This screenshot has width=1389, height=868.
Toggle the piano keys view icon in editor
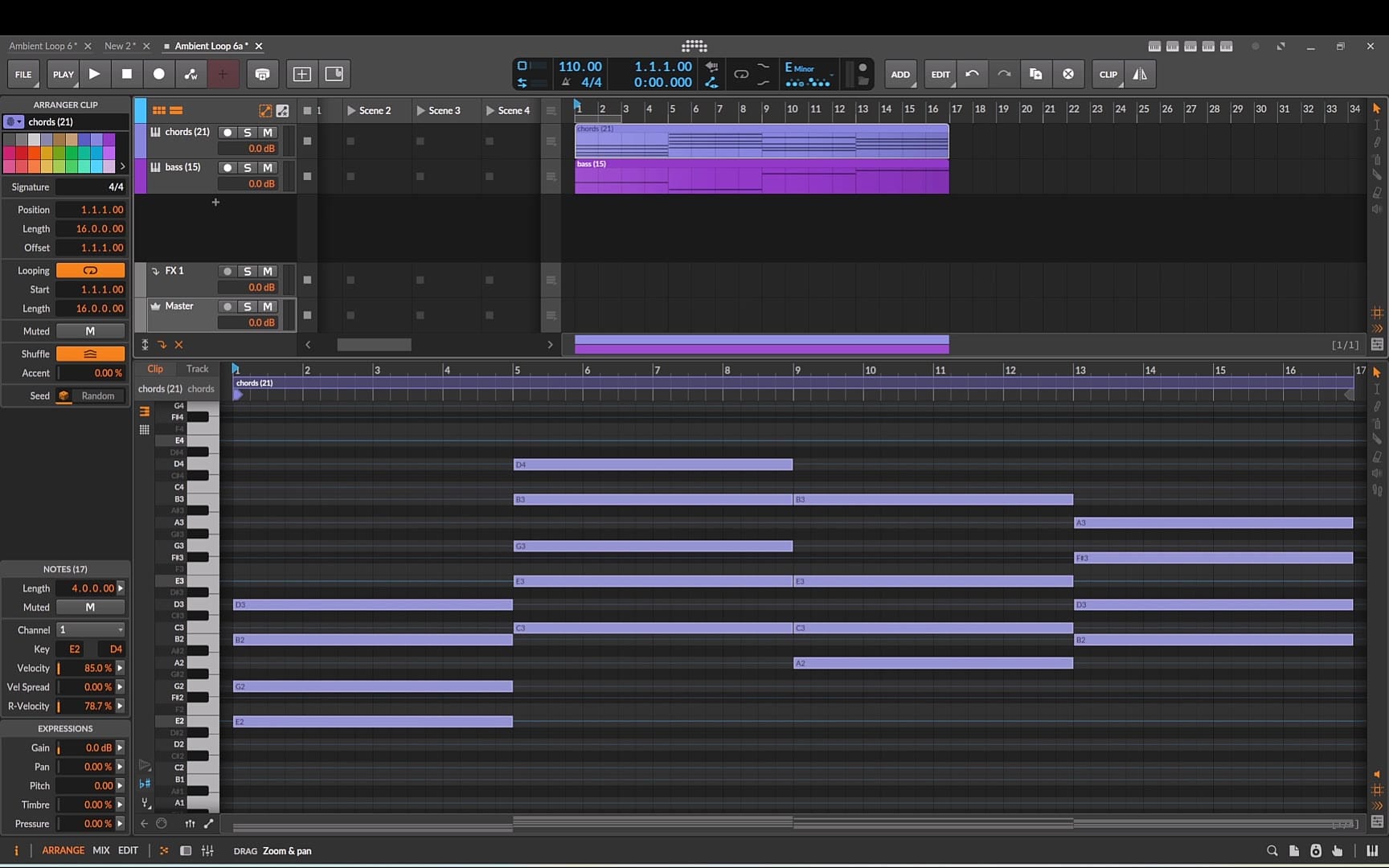tap(145, 411)
